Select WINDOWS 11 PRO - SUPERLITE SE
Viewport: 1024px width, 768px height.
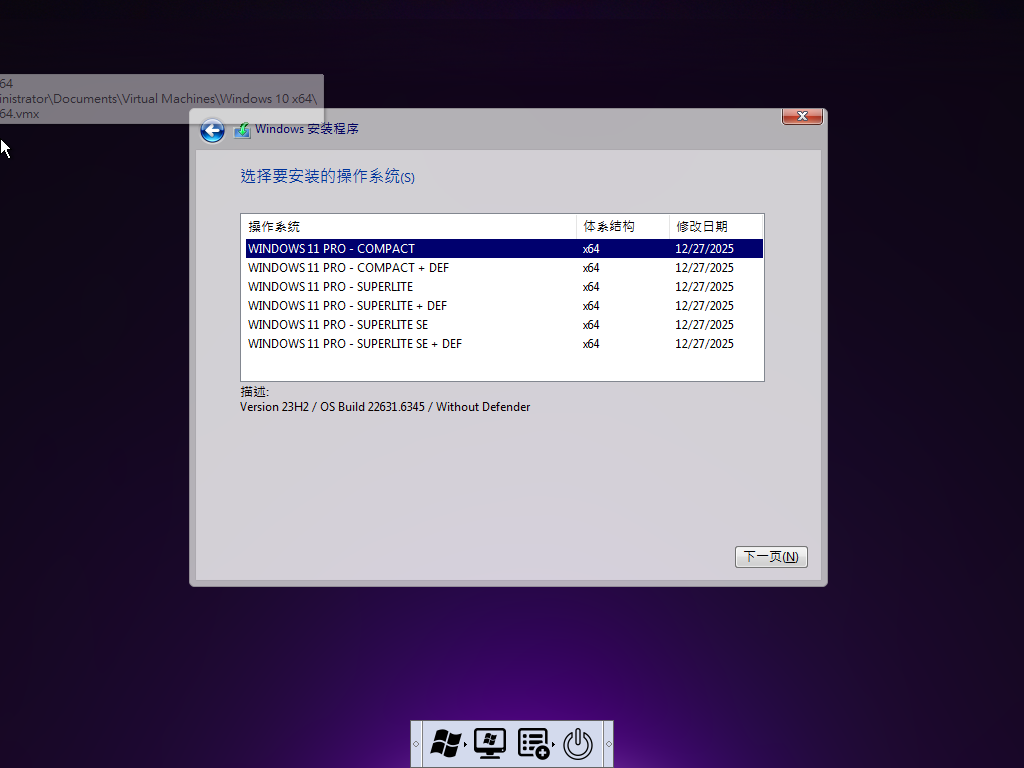click(338, 325)
